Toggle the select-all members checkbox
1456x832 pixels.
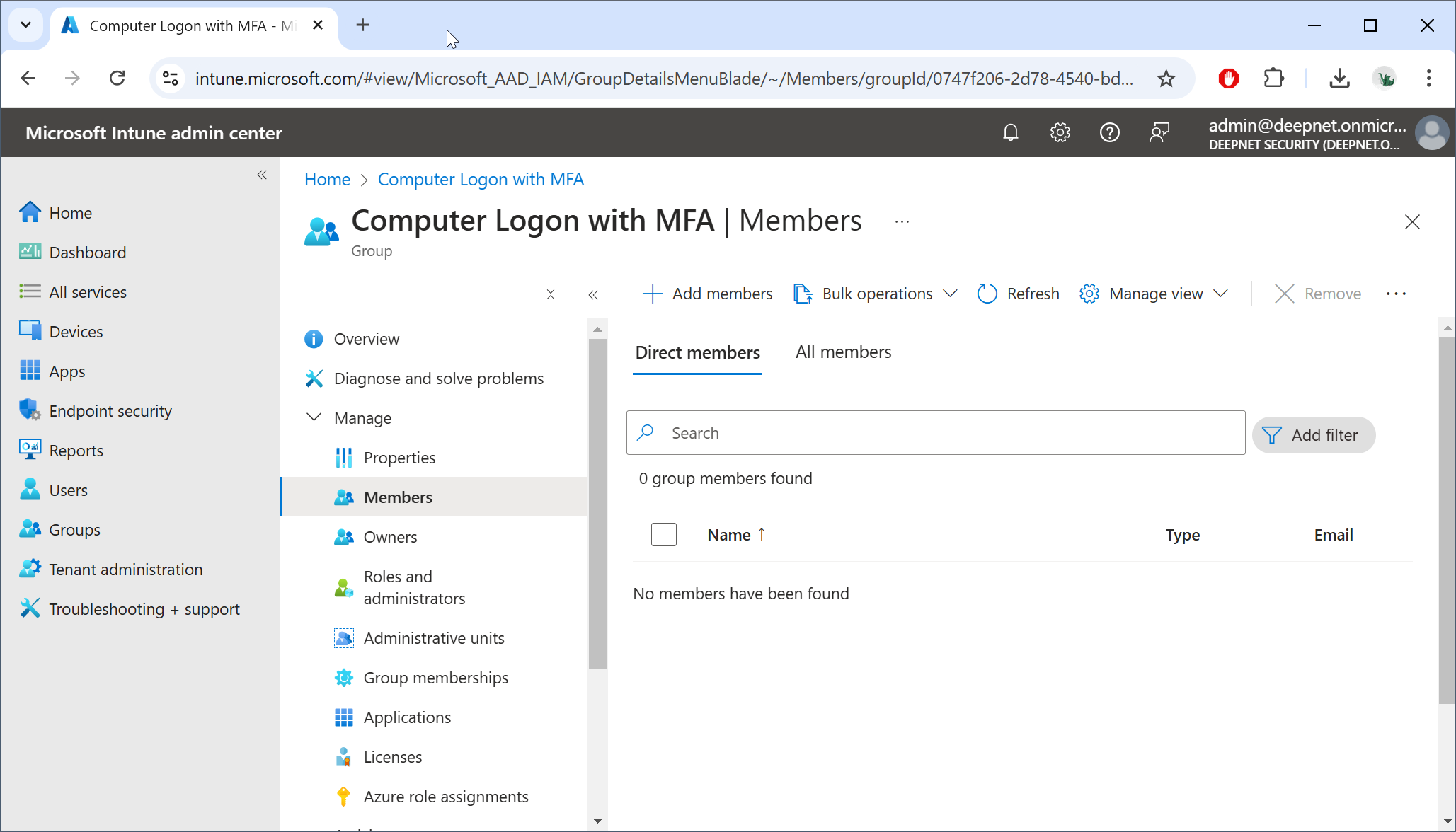(x=663, y=535)
